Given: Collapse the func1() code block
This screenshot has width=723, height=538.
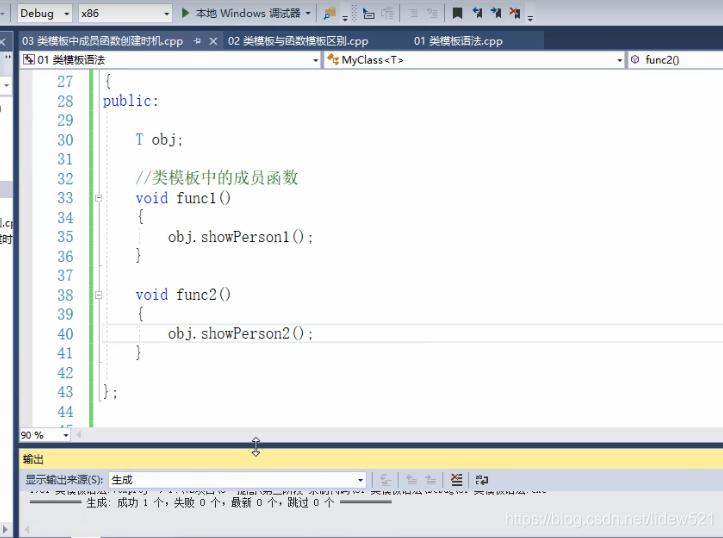Looking at the screenshot, I should (98, 198).
